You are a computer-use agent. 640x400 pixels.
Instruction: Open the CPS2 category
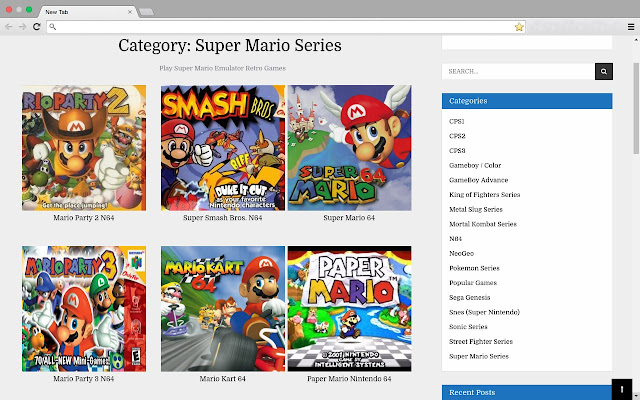(457, 136)
